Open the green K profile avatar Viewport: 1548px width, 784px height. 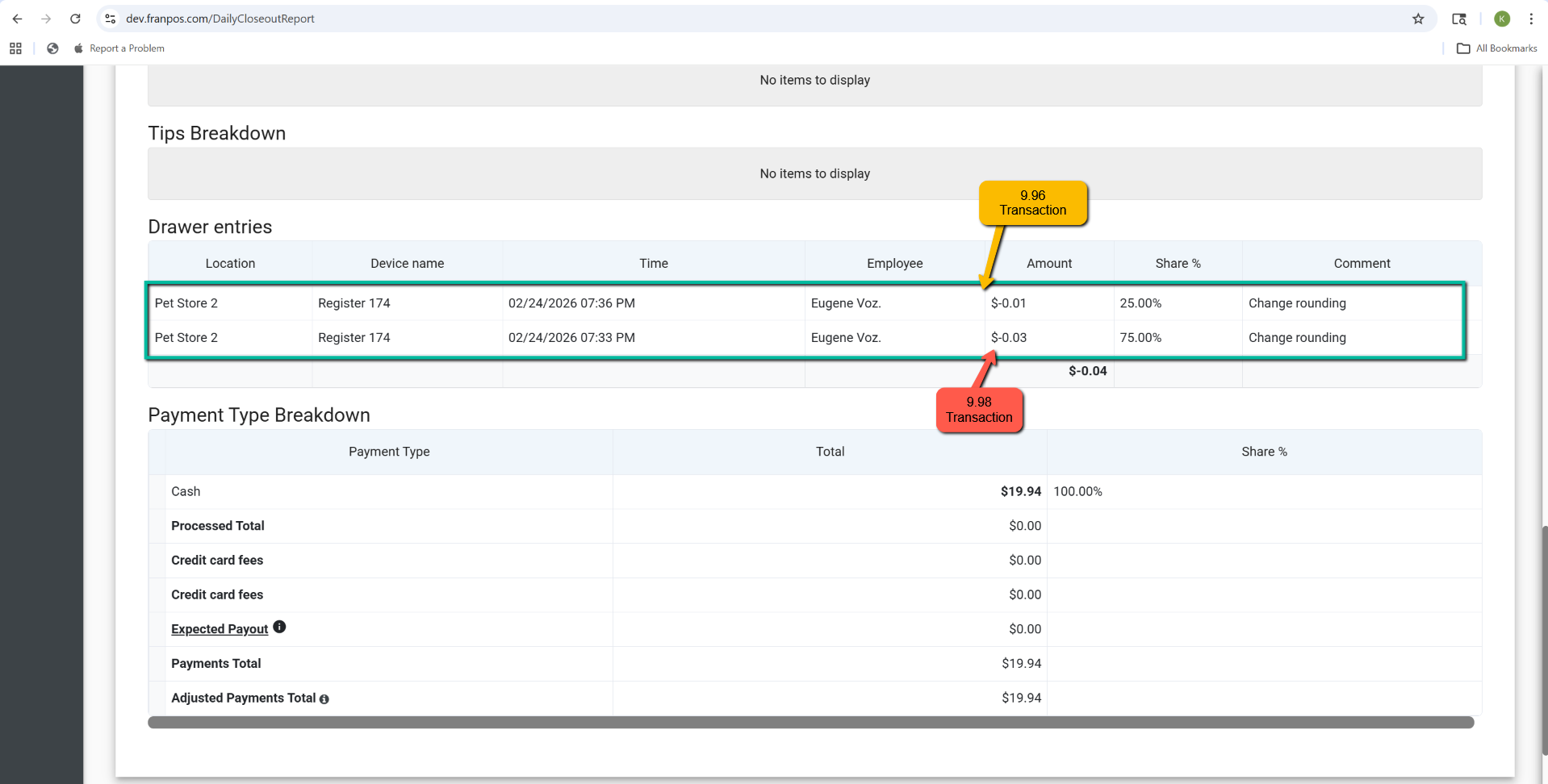[1502, 19]
